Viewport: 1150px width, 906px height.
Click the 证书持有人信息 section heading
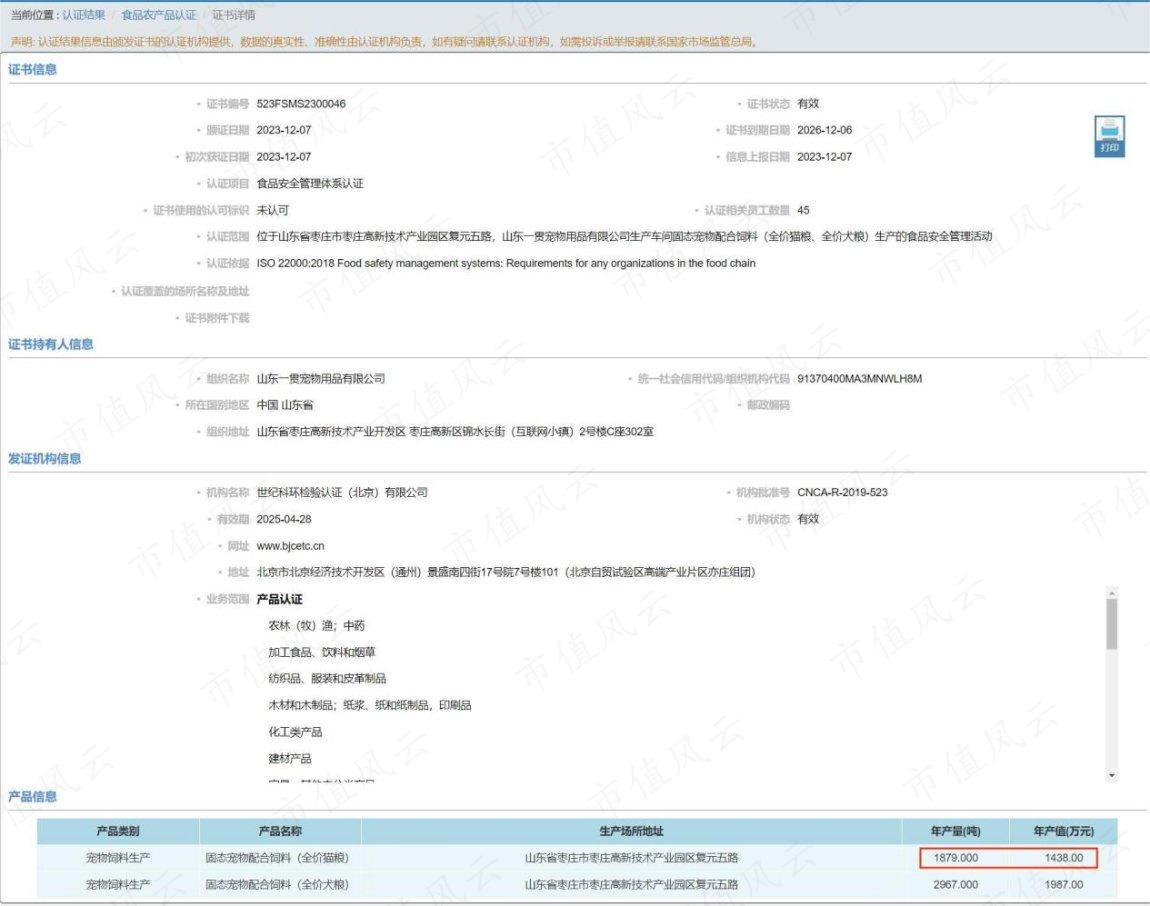pos(51,344)
